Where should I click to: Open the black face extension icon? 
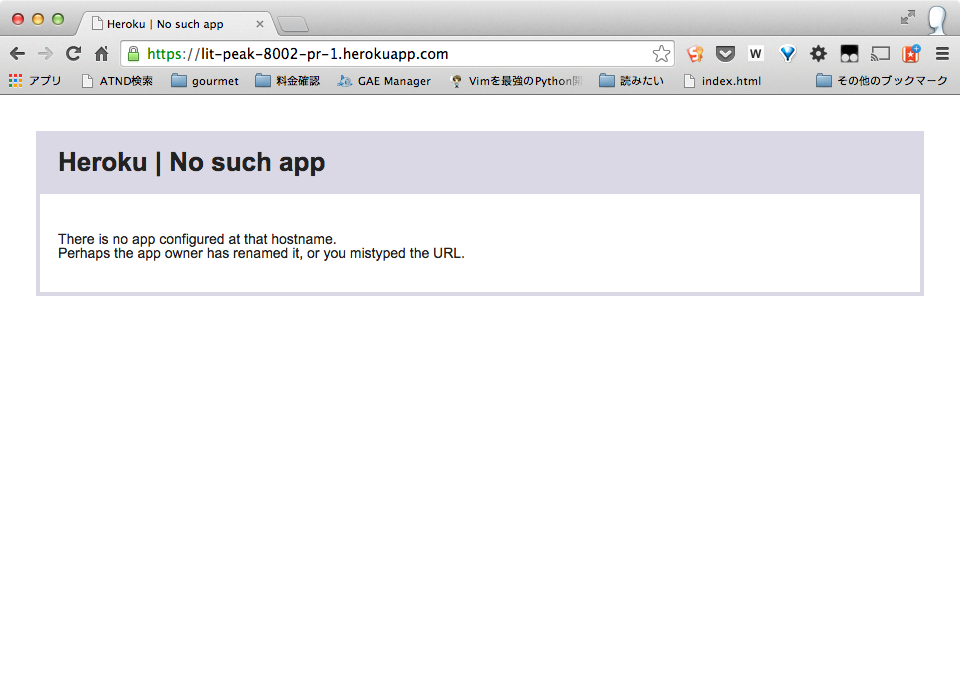[x=849, y=54]
